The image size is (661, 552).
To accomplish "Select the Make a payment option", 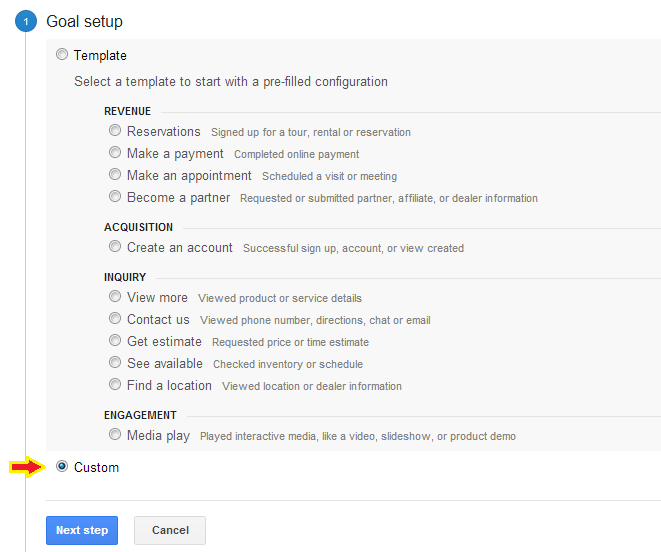I will (115, 152).
